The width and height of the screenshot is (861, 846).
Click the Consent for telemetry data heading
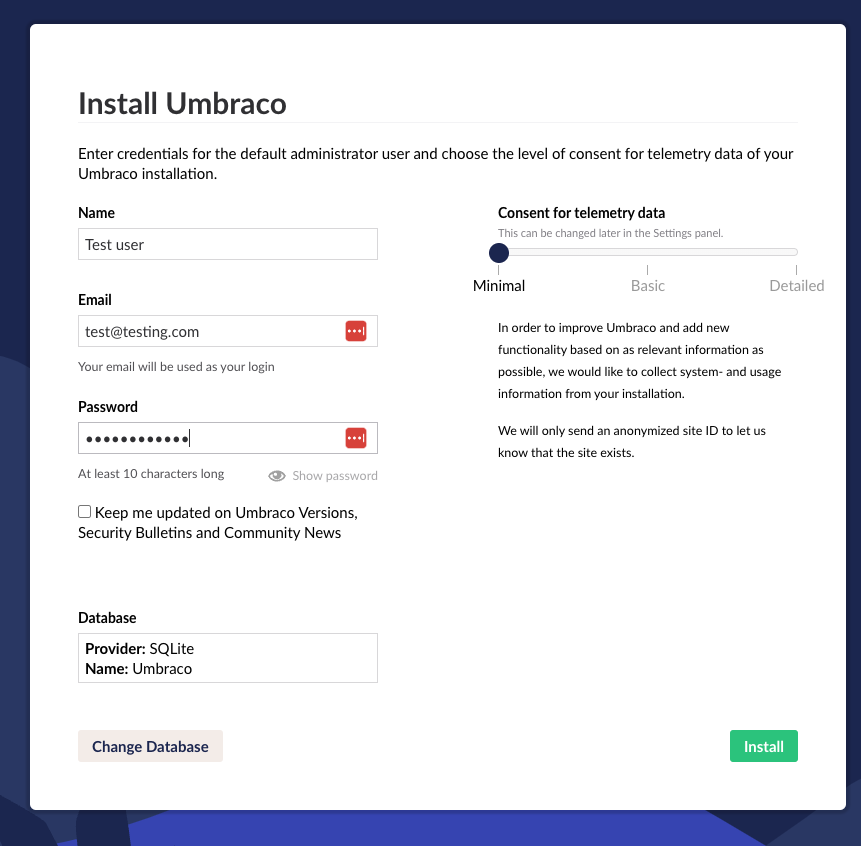click(x=581, y=213)
